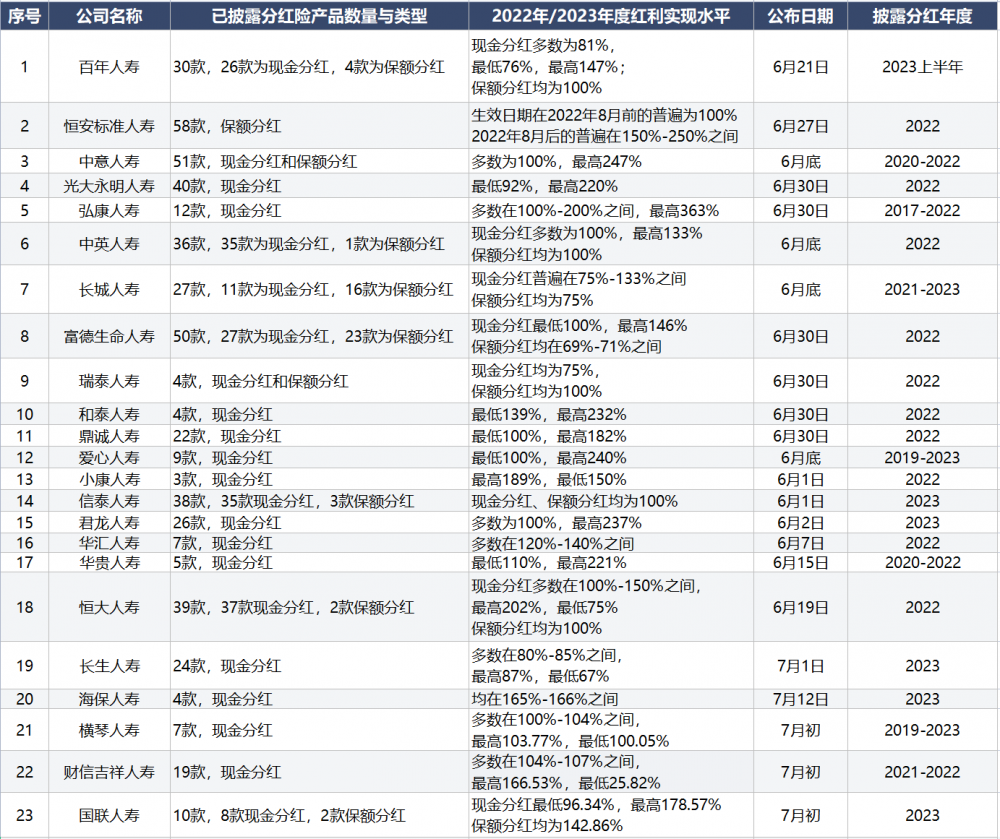Select the 多数为100%，最高237% cell
Viewport: 1000px width, 839px height.
point(610,523)
